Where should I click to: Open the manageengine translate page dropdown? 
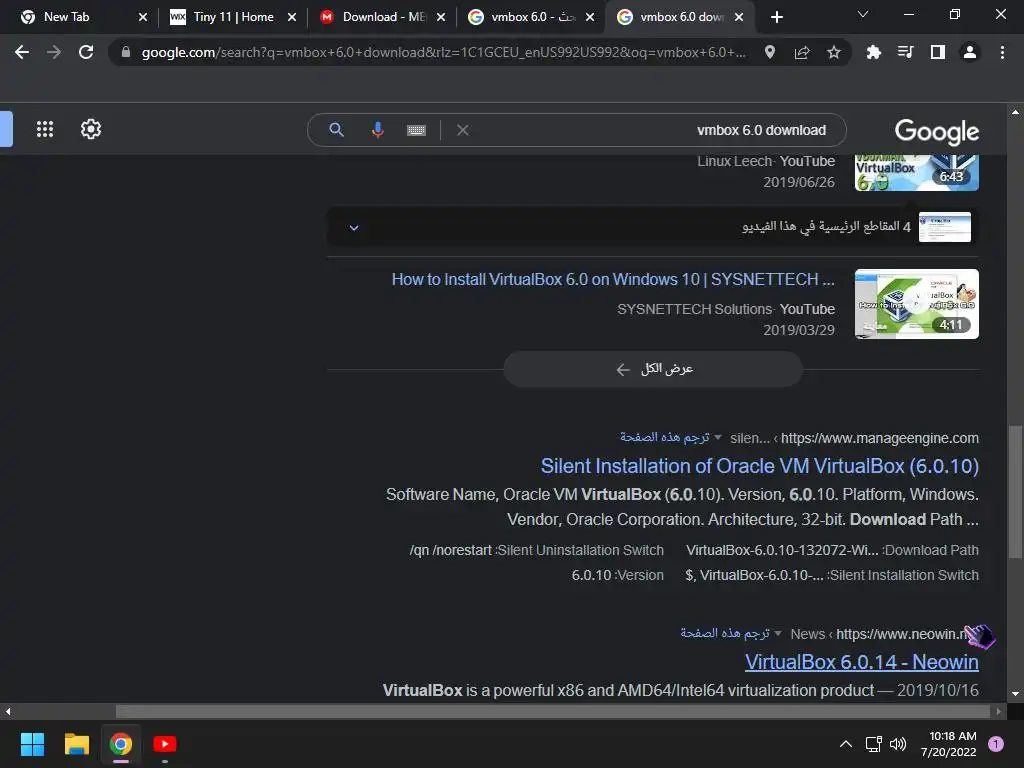[718, 437]
